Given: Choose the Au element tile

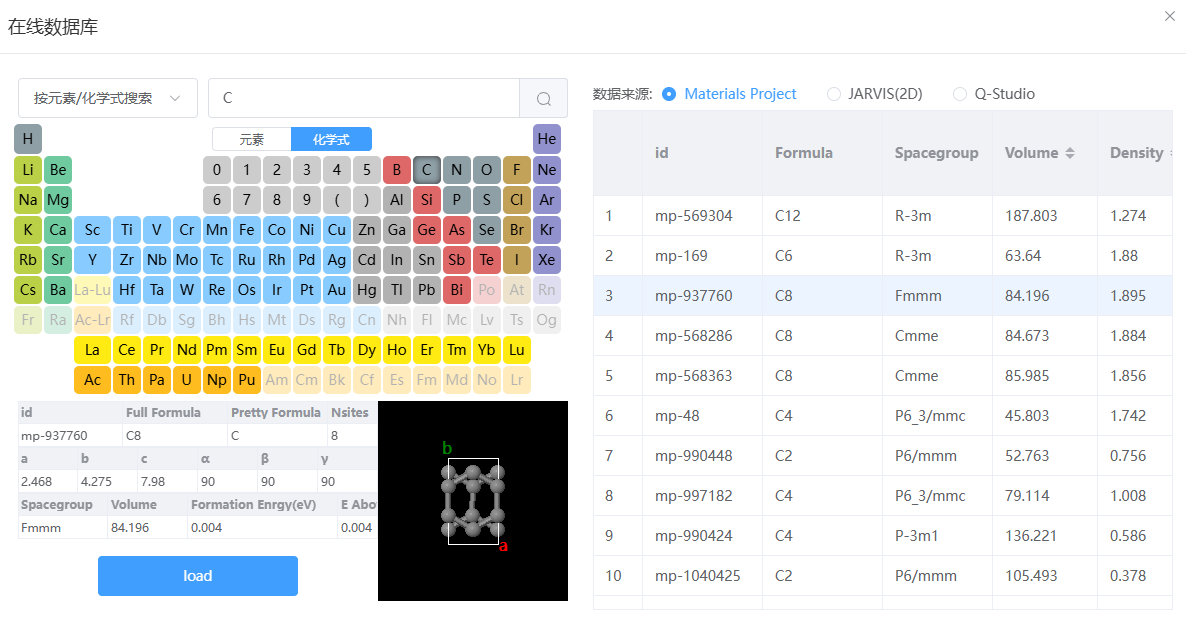Looking at the screenshot, I should coord(337,290).
